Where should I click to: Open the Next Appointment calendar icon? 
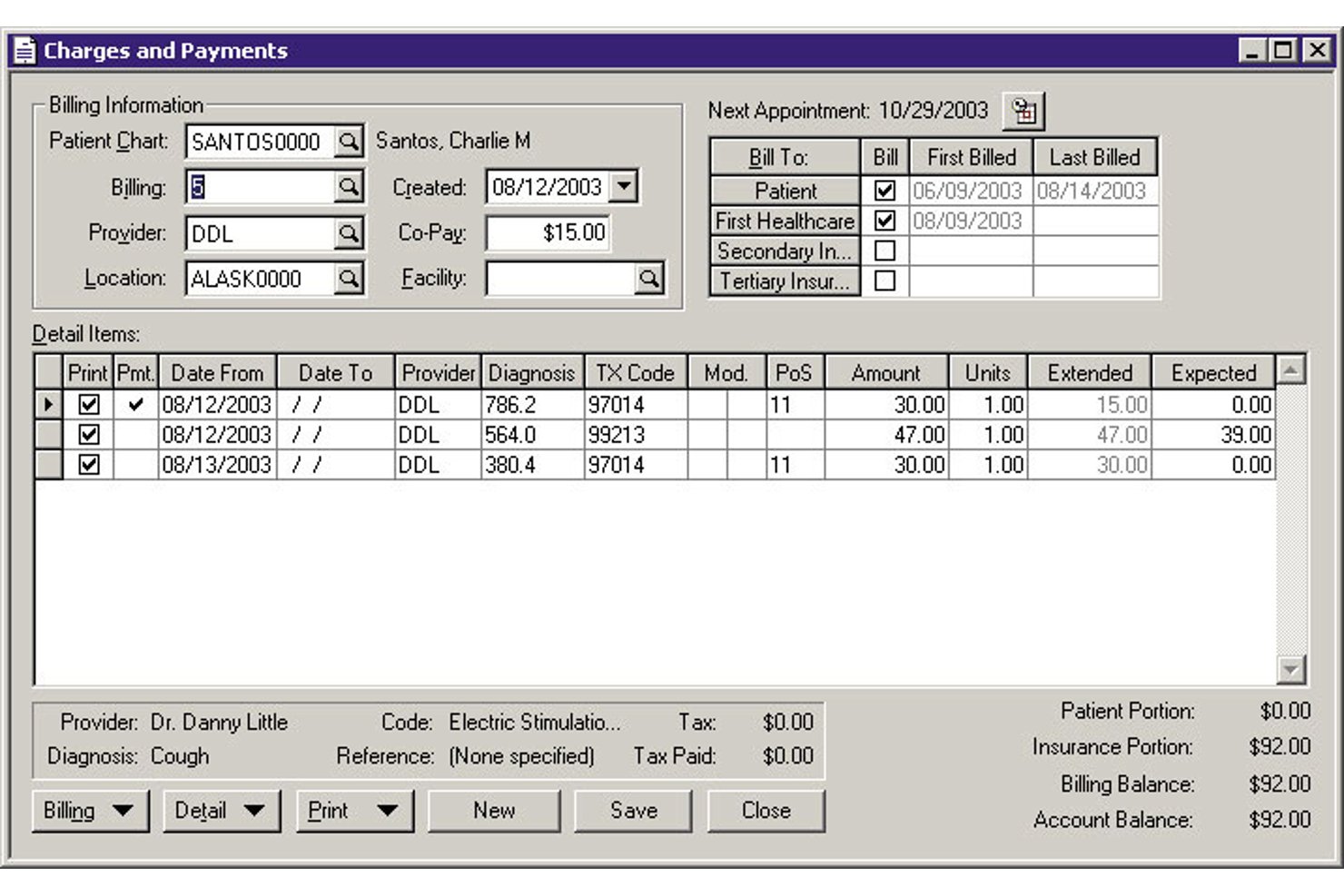coord(1024,111)
